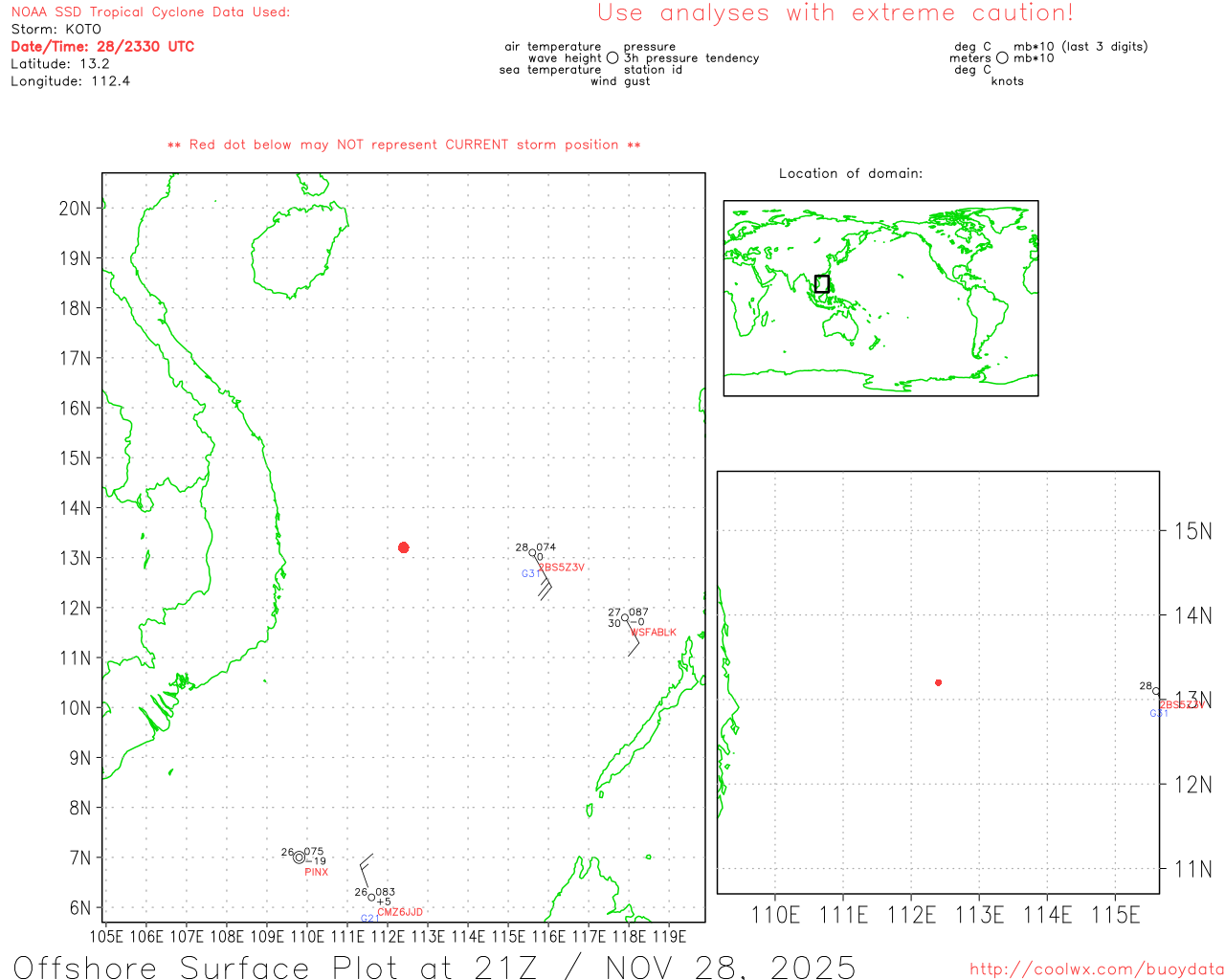
Task: Click the black domain box on the world map
Action: [822, 284]
